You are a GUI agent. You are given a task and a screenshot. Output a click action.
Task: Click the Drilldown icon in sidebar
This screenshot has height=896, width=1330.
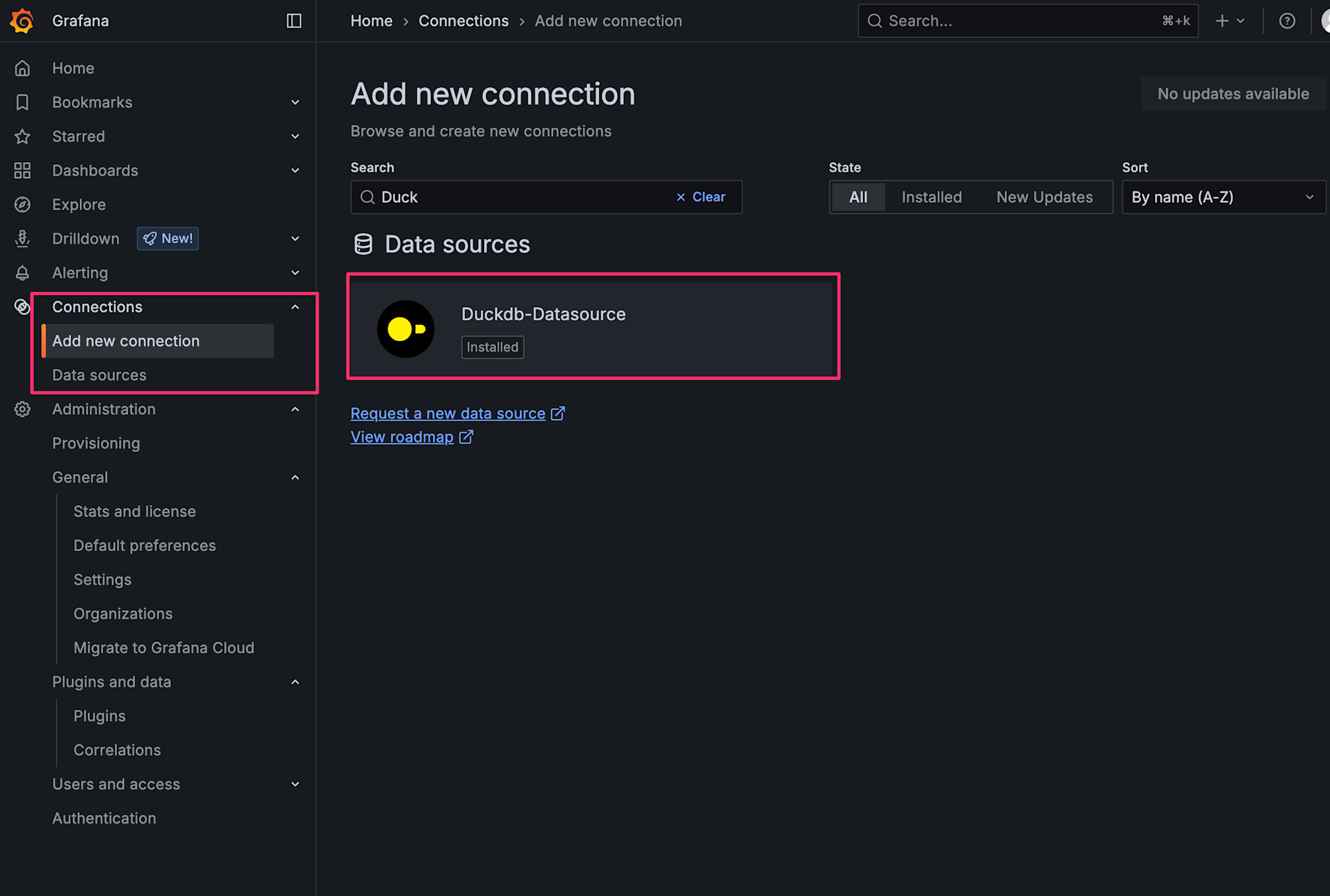point(23,239)
